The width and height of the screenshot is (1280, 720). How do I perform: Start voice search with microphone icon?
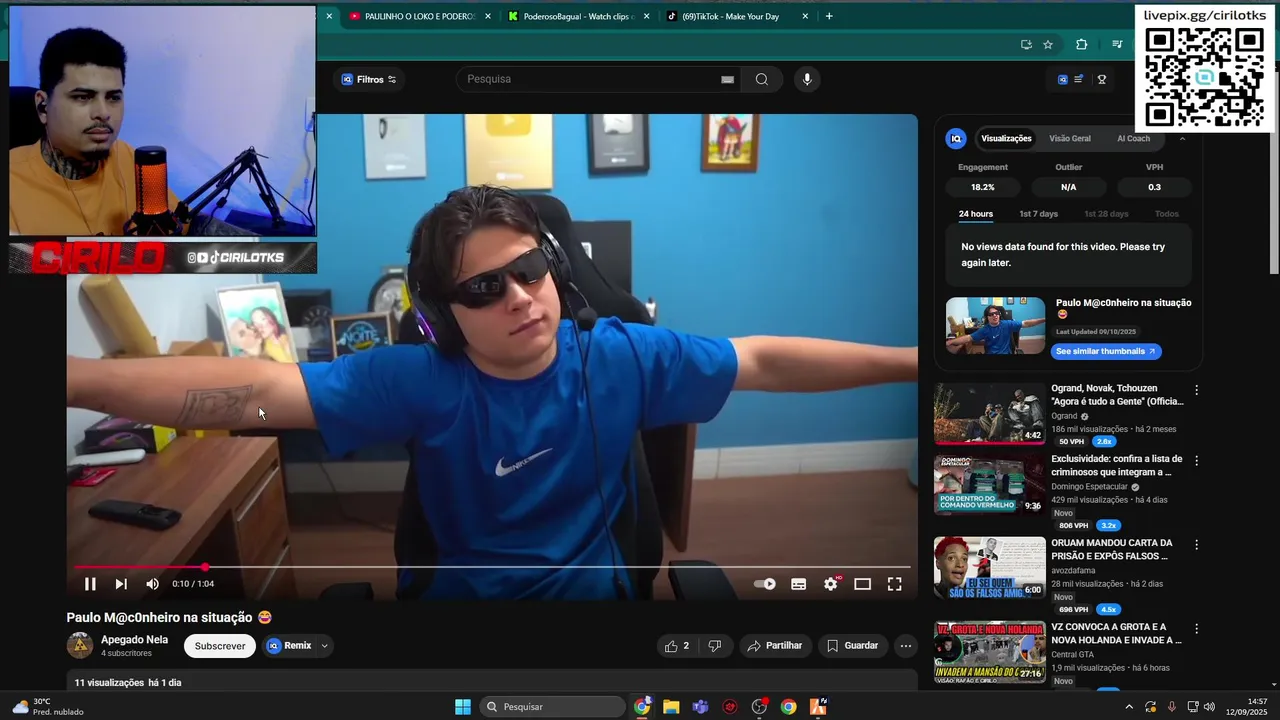pyautogui.click(x=807, y=79)
